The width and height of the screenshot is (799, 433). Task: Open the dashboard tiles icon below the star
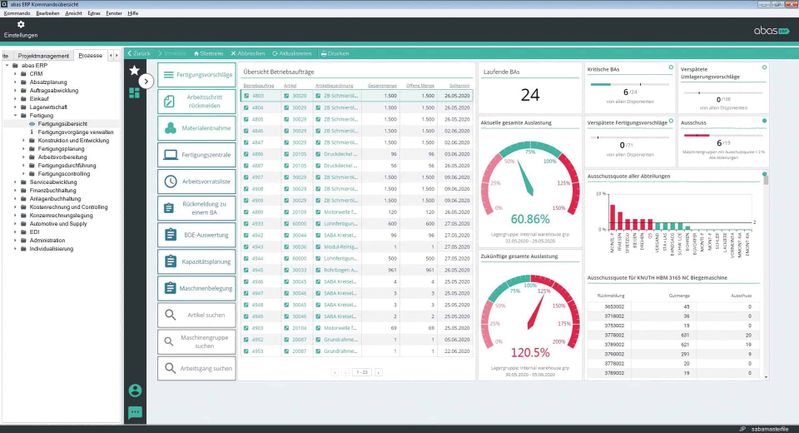click(134, 93)
